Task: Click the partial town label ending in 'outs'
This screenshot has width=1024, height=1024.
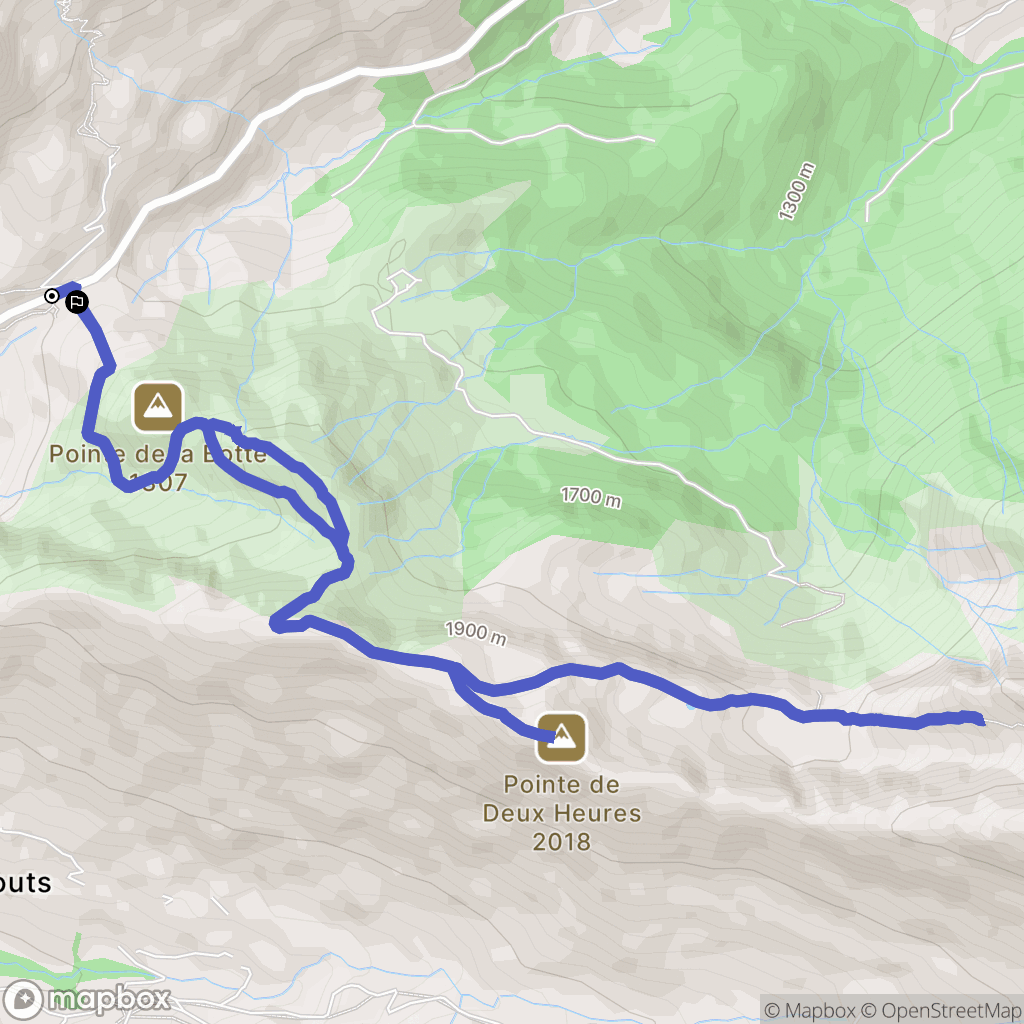Action: click(25, 883)
